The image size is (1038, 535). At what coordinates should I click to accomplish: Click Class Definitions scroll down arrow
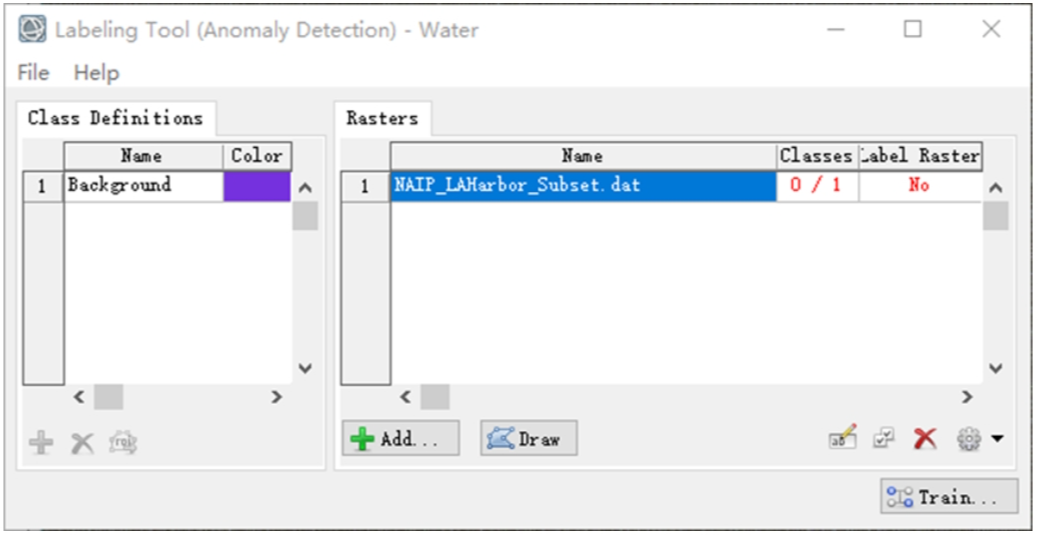(x=305, y=368)
